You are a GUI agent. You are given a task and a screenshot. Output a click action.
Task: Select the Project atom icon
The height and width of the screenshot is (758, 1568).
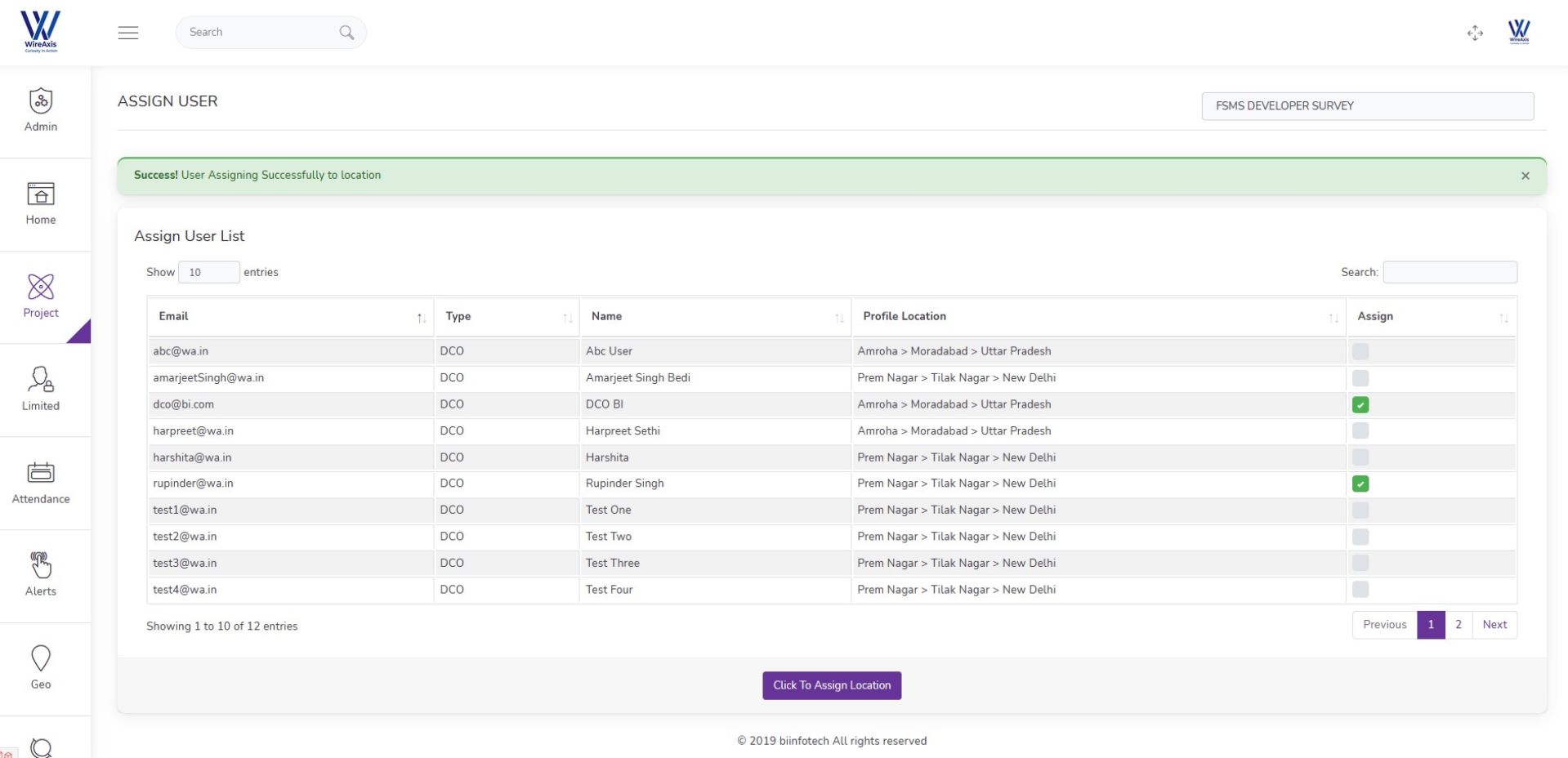(41, 288)
